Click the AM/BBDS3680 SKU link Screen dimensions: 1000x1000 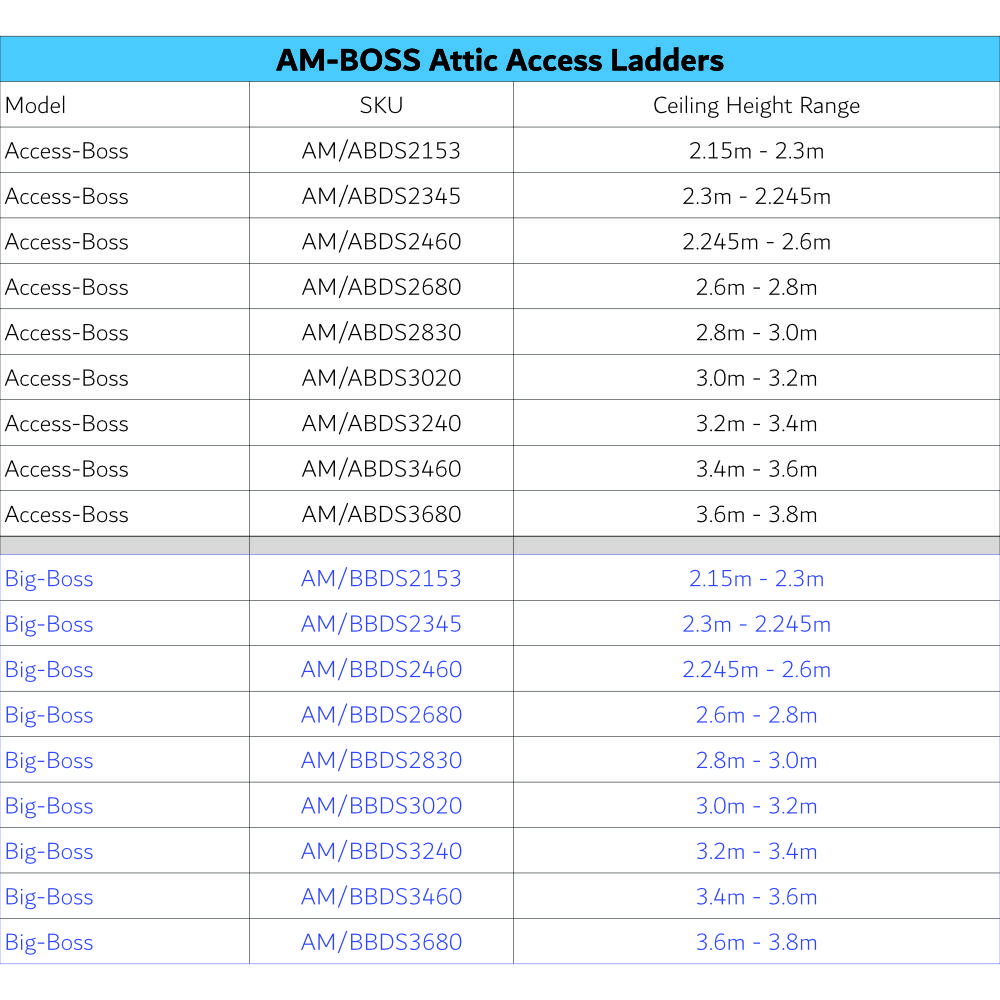(x=381, y=942)
